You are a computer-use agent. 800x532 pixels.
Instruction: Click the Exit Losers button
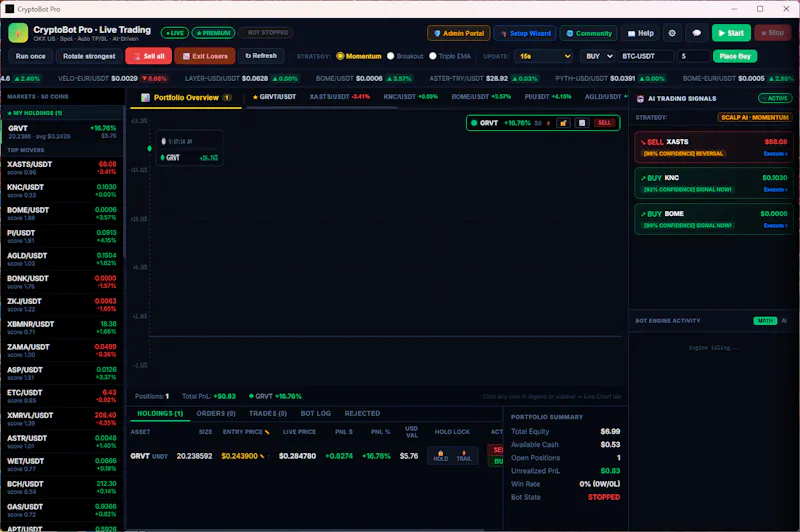tap(205, 56)
